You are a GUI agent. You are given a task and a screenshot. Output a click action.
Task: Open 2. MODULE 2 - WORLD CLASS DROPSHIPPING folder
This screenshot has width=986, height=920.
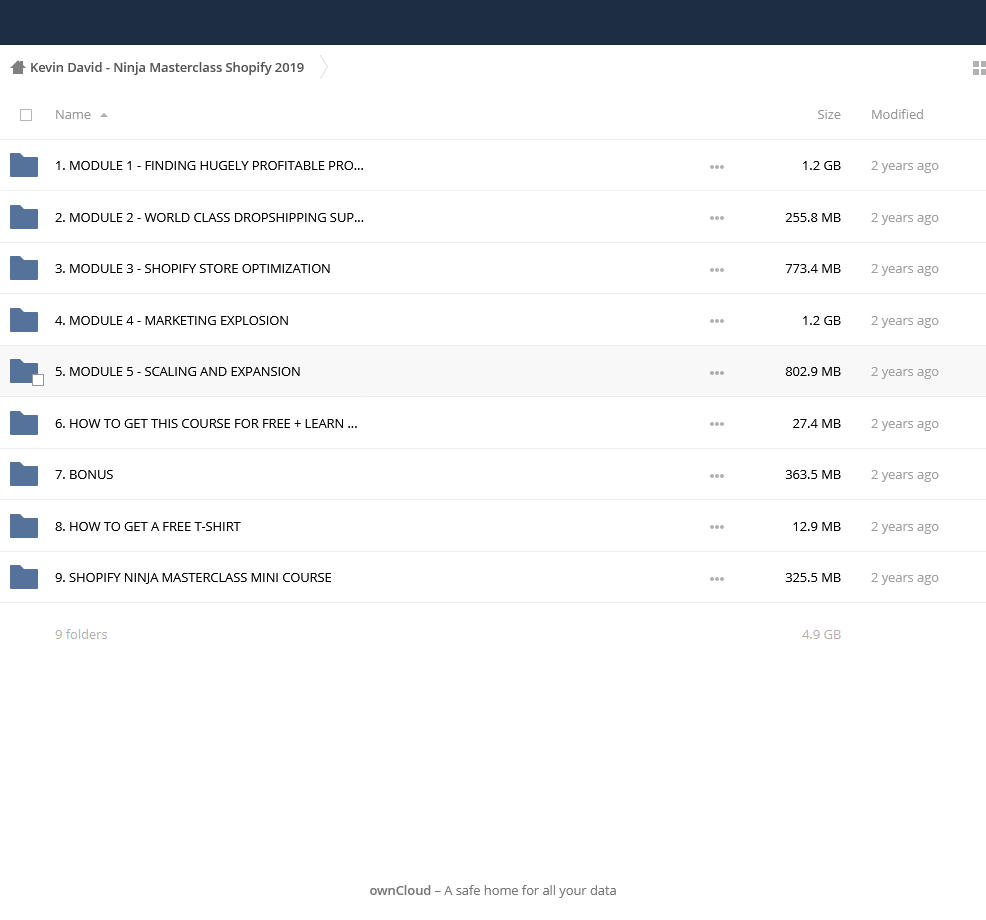[x=209, y=217]
